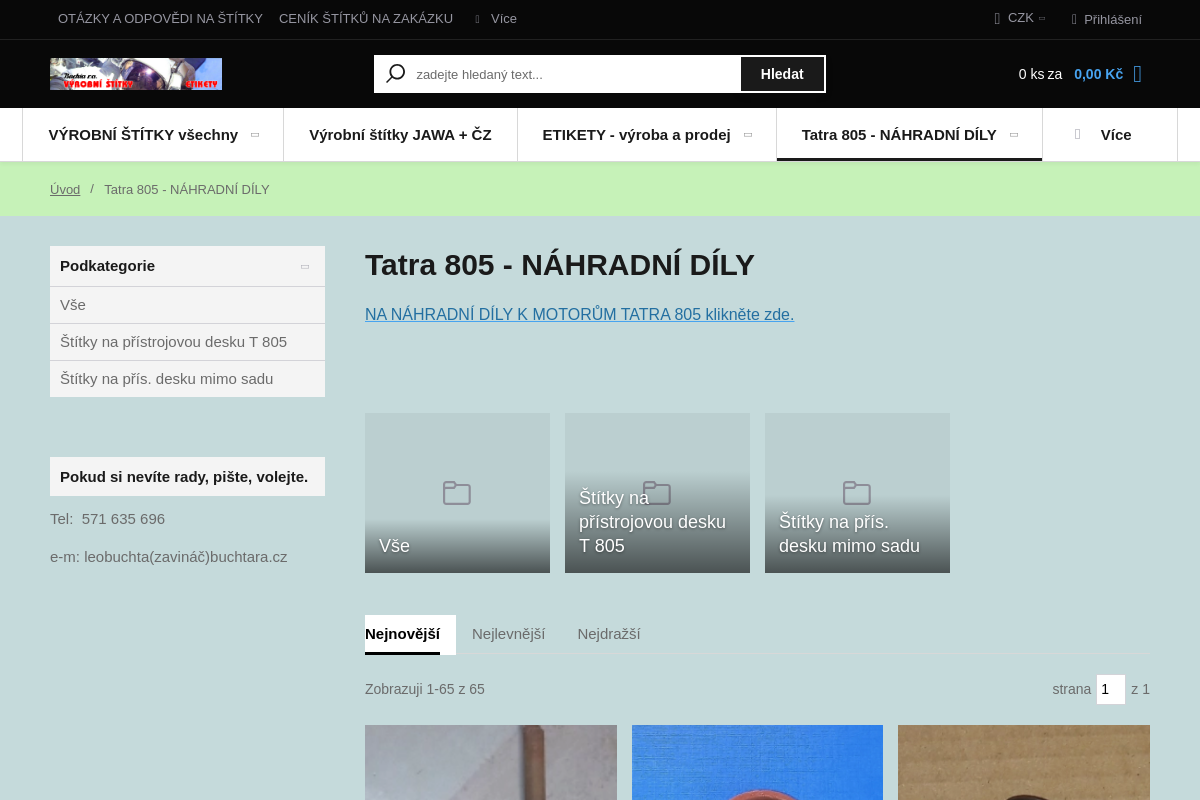This screenshot has width=1200, height=800.
Task: Open the CZK currency dropdown
Action: pyautogui.click(x=1021, y=18)
